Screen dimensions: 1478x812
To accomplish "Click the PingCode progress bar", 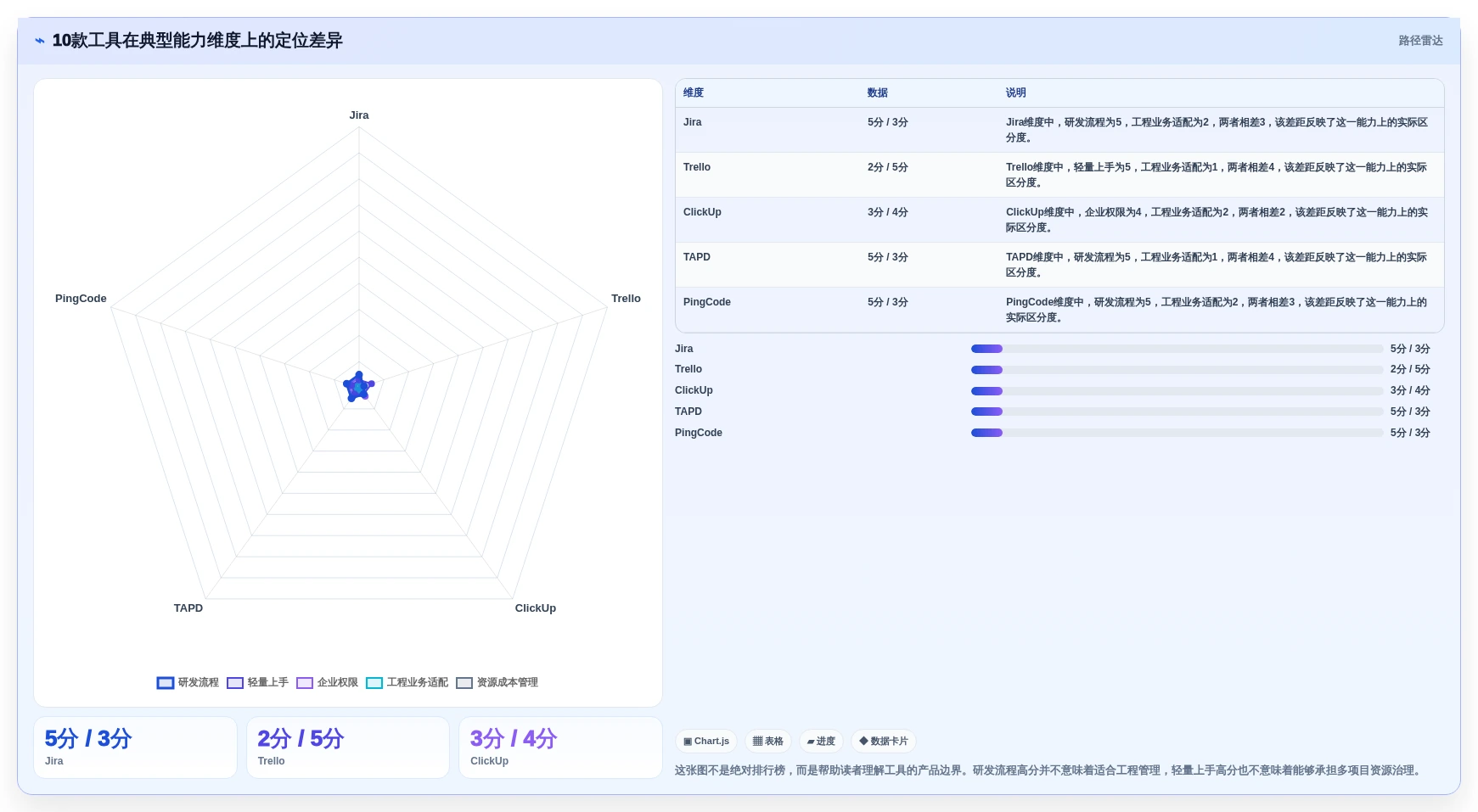I will (x=1177, y=433).
